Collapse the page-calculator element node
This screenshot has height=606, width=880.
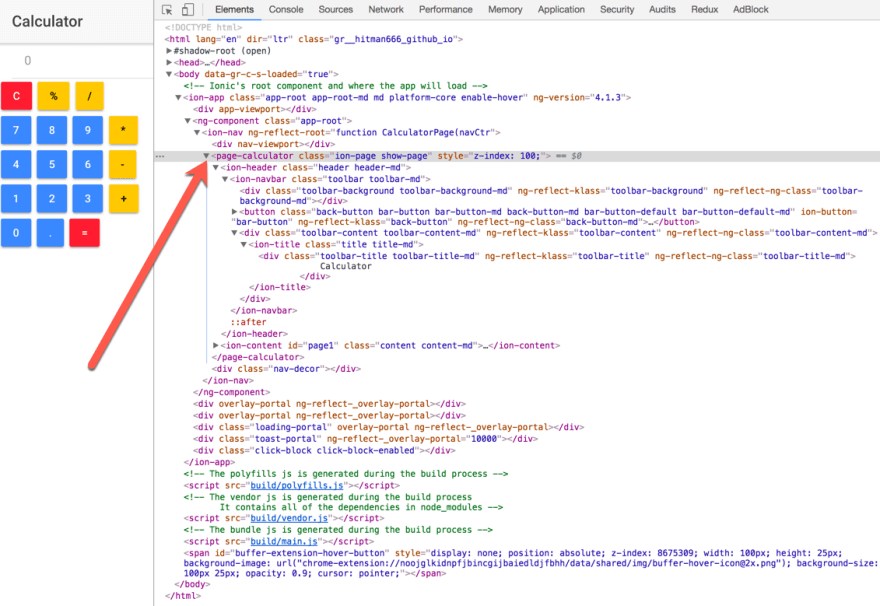coord(206,156)
